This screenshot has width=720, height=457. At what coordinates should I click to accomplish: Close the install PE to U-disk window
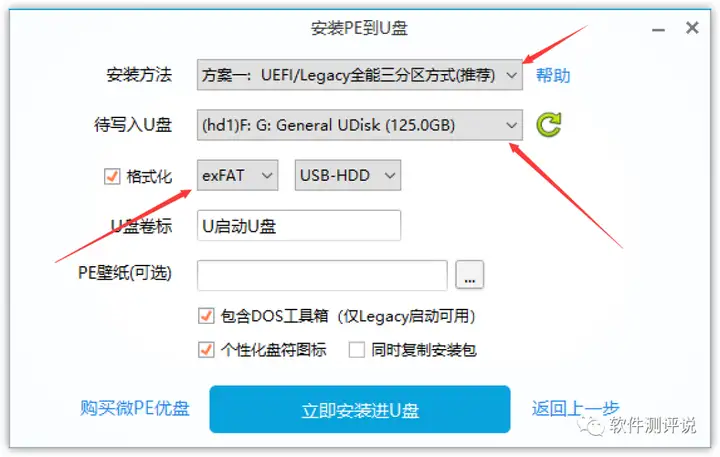point(692,28)
